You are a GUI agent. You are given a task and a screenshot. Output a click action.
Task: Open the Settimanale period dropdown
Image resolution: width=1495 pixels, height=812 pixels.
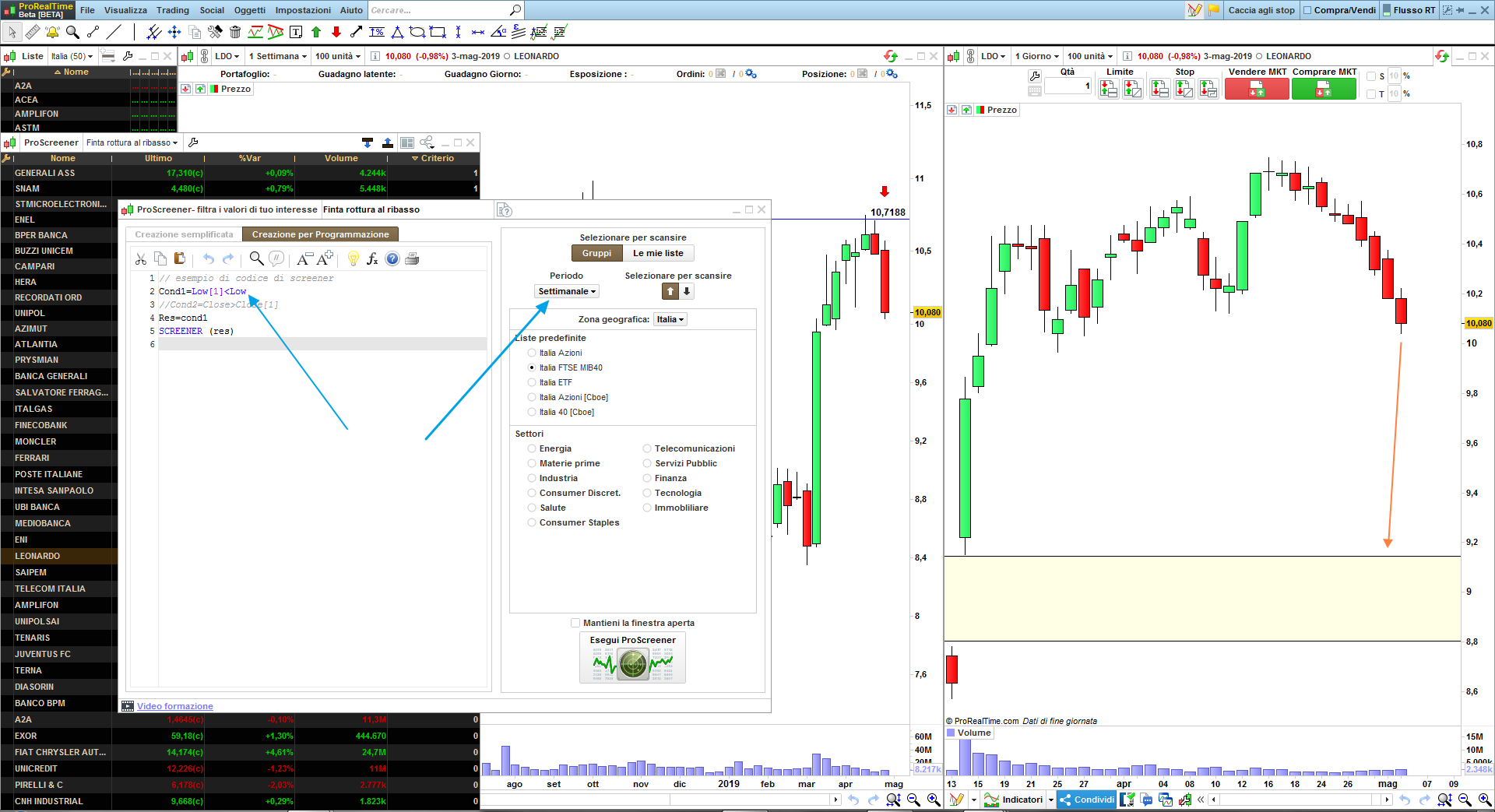coord(567,291)
